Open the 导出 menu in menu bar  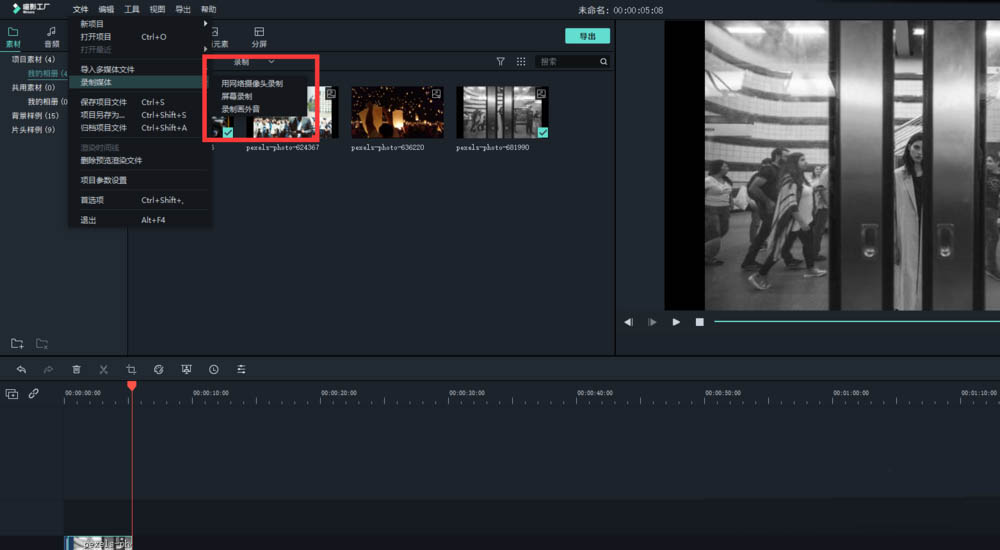(x=183, y=10)
